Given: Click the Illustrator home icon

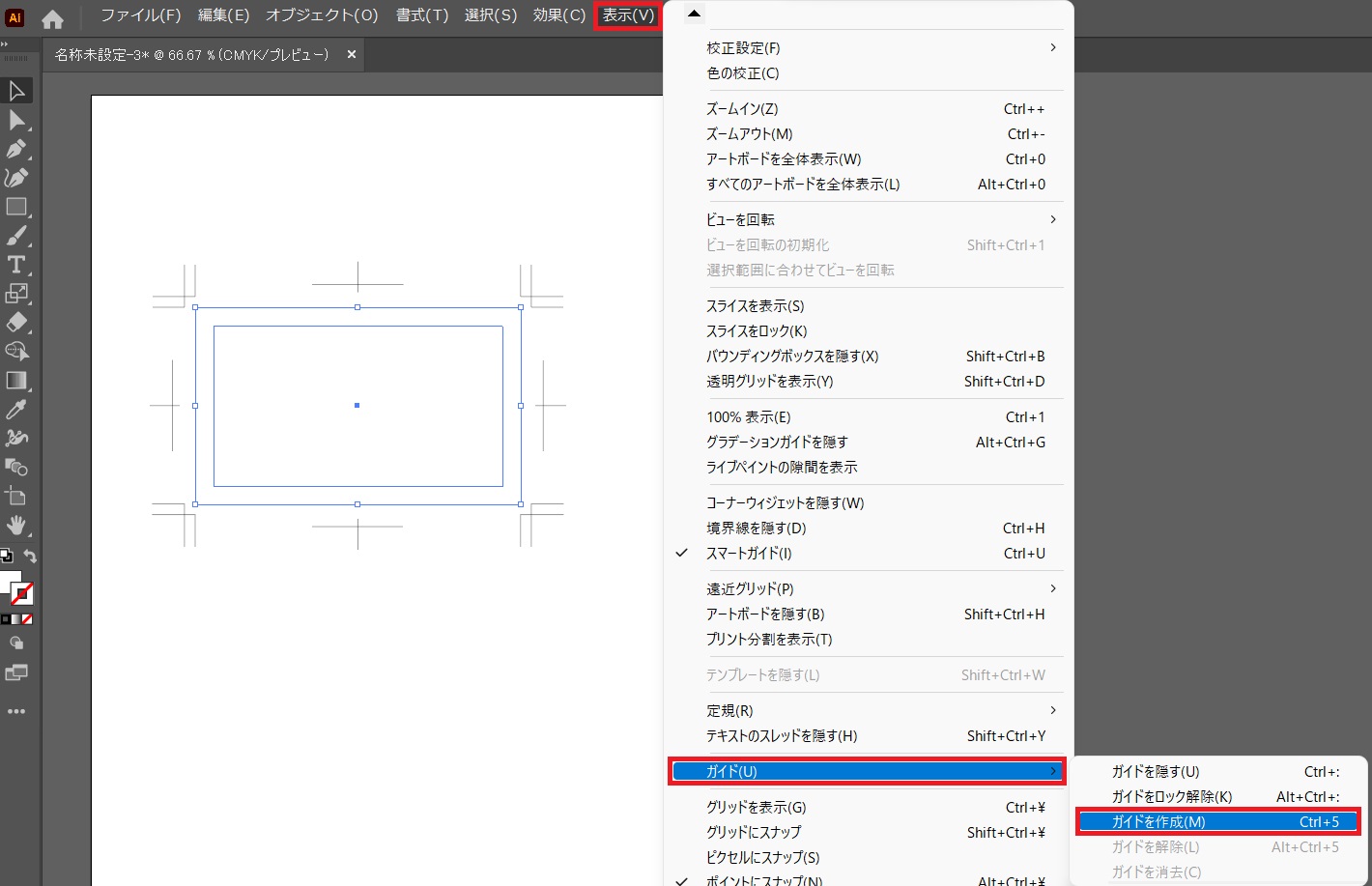Looking at the screenshot, I should pyautogui.click(x=53, y=18).
